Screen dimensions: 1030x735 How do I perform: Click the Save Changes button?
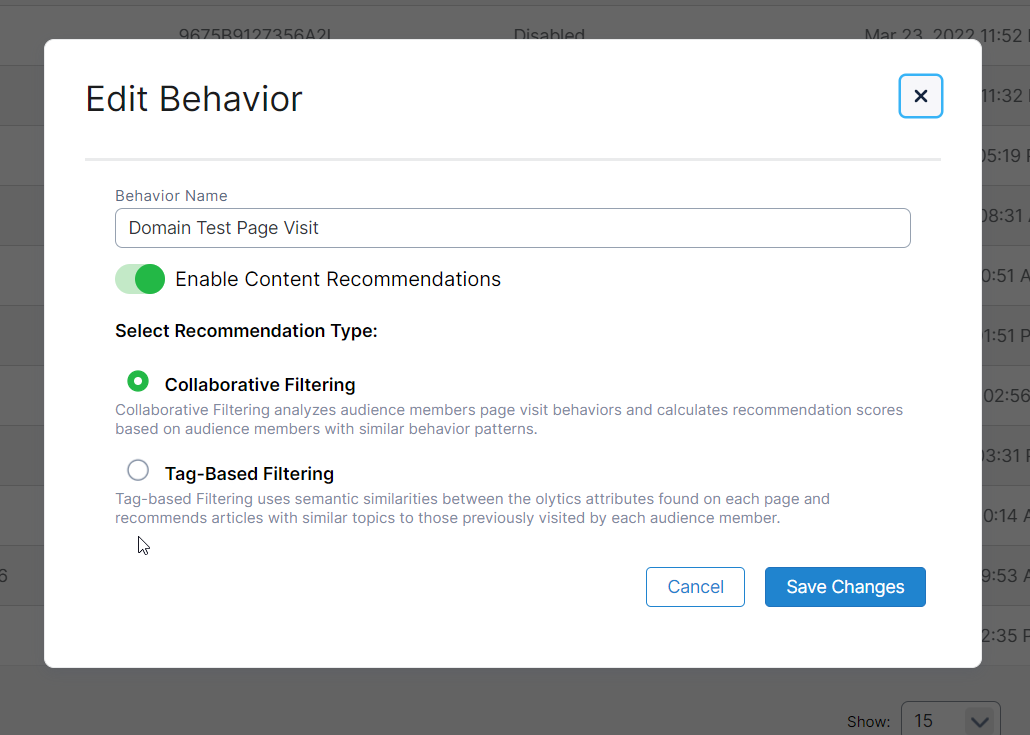845,587
